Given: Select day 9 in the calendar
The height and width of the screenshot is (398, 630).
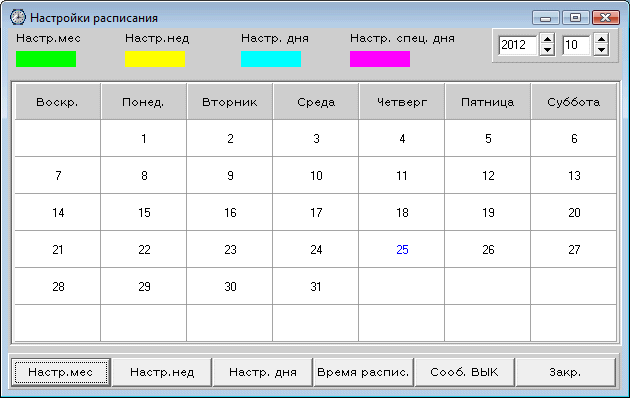Looking at the screenshot, I should 229,176.
